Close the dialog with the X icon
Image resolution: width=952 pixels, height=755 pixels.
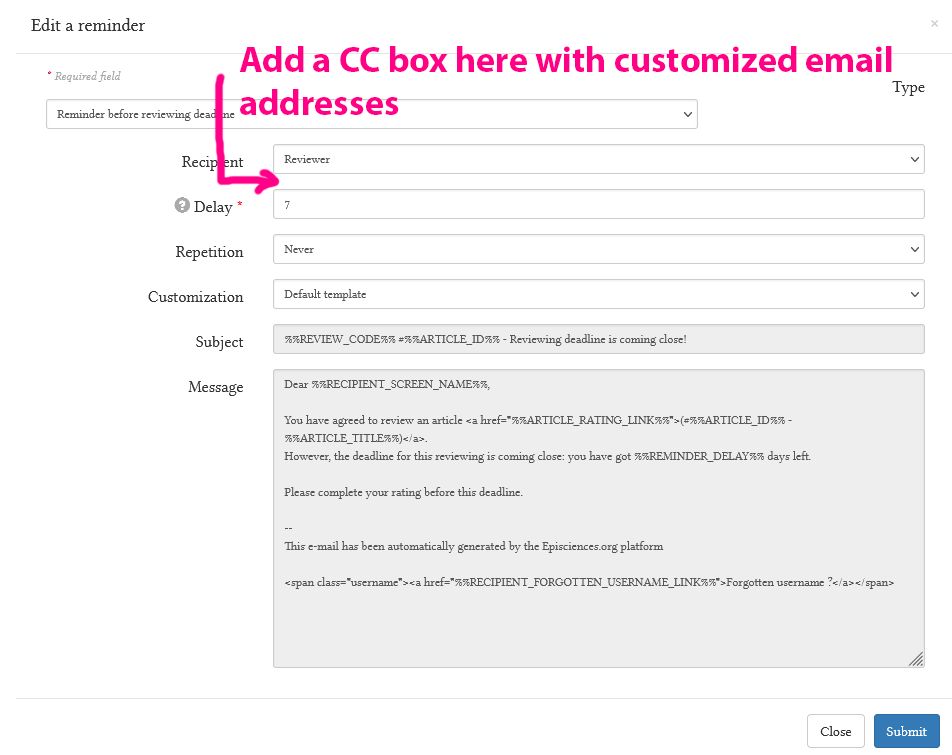[x=934, y=24]
